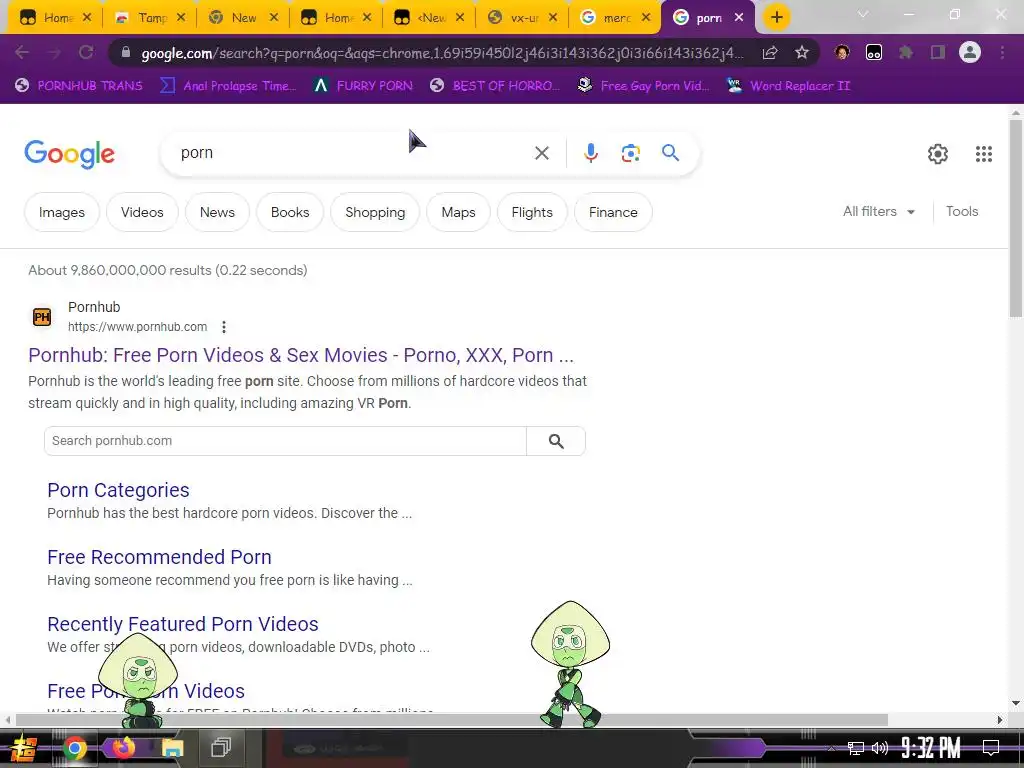
Task: Select the Maps filter
Action: coord(458,212)
